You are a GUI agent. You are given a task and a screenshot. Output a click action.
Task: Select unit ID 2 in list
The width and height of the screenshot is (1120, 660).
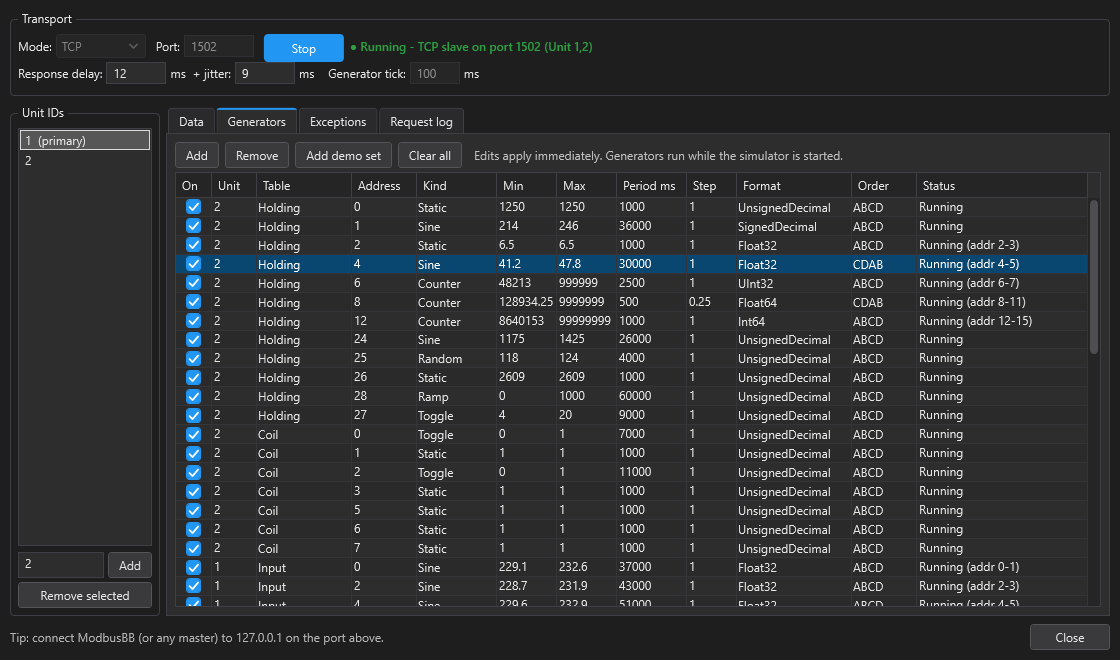coord(85,161)
